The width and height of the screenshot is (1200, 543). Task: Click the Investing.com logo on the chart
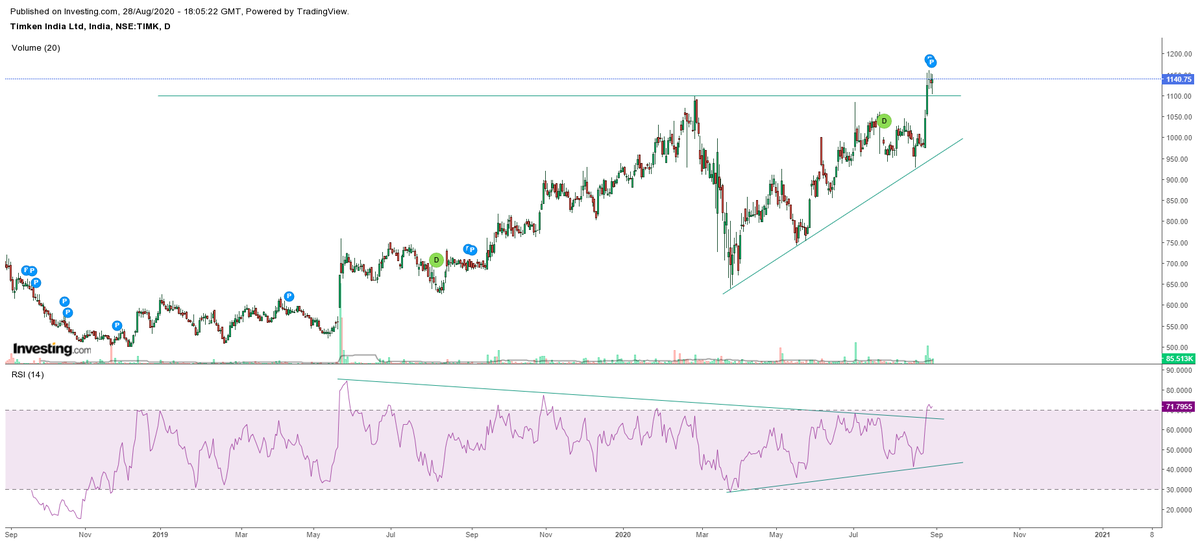point(51,349)
